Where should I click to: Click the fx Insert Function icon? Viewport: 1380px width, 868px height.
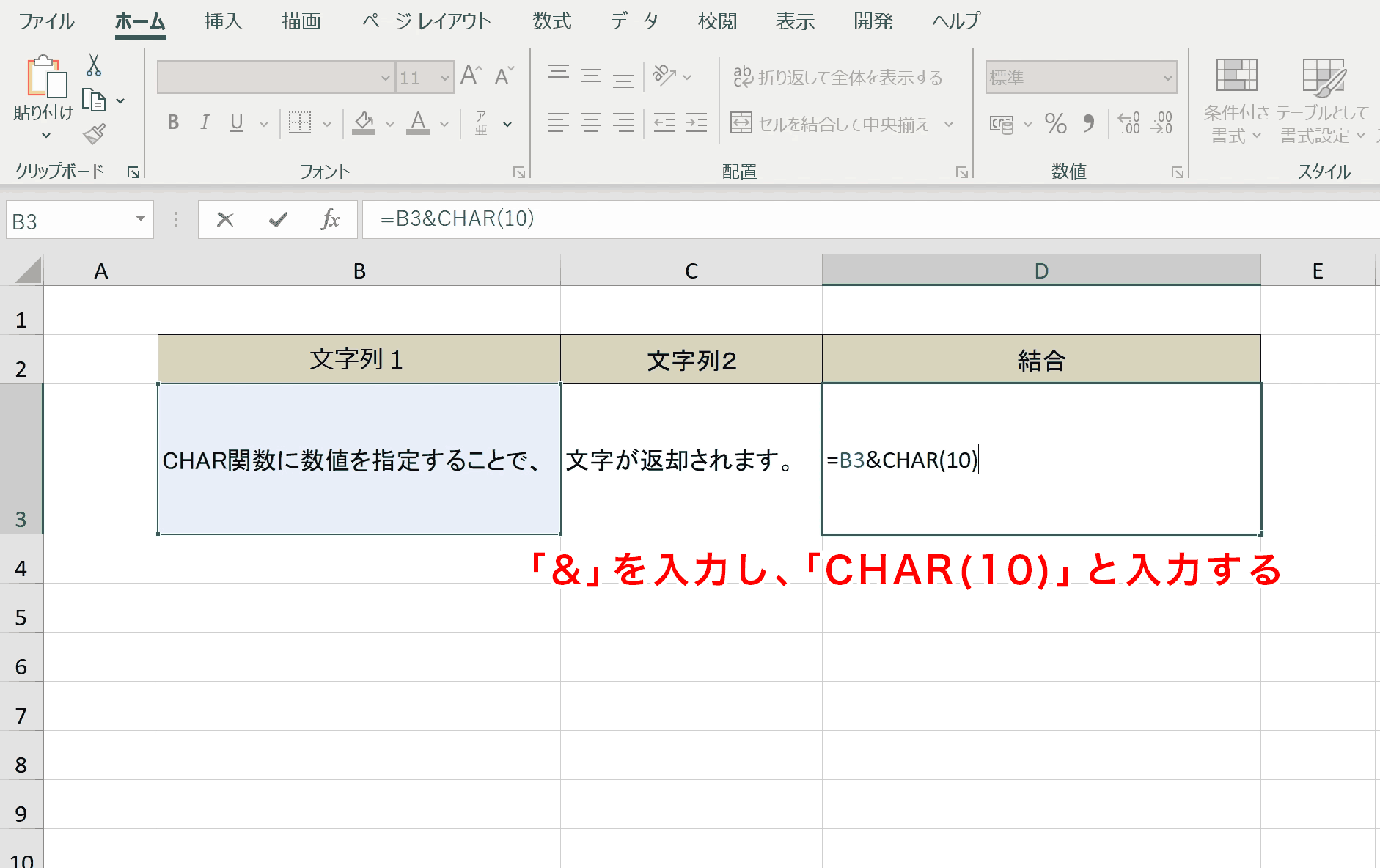point(330,219)
